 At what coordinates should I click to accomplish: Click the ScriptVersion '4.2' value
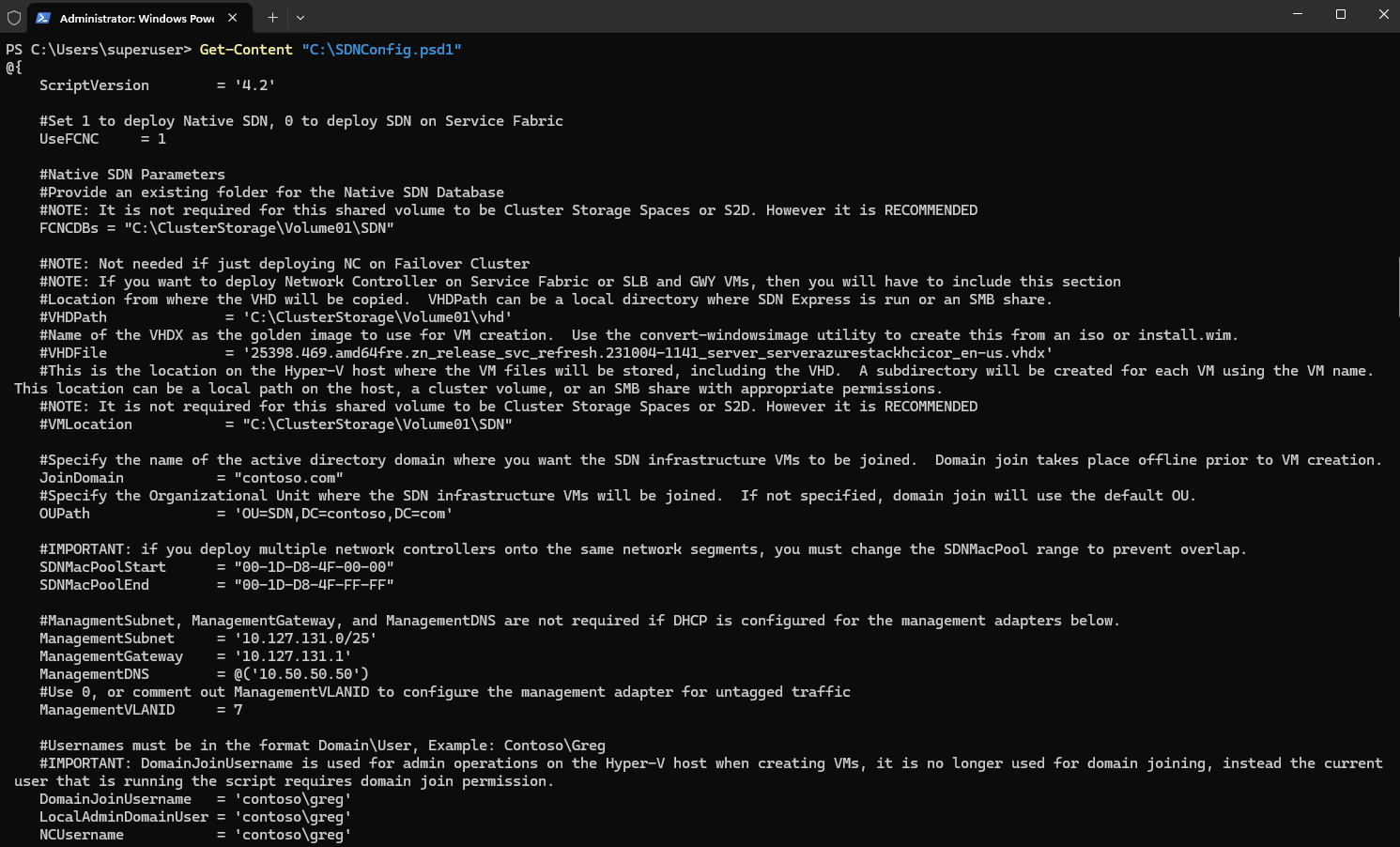tap(254, 85)
